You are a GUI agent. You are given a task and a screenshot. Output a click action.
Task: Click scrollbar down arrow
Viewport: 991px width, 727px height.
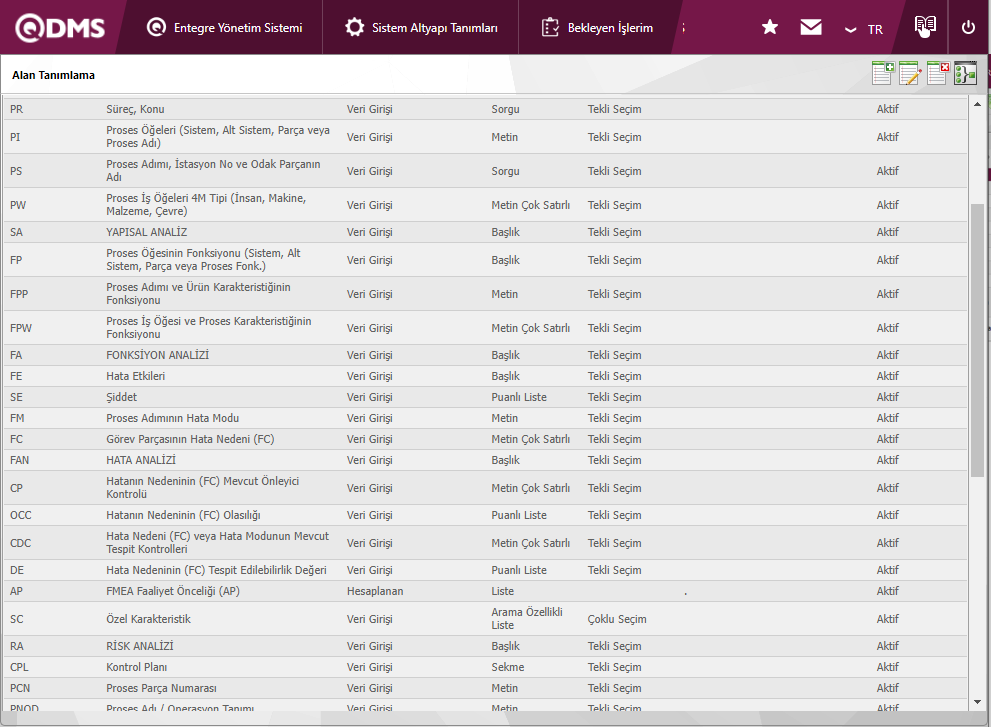point(977,702)
